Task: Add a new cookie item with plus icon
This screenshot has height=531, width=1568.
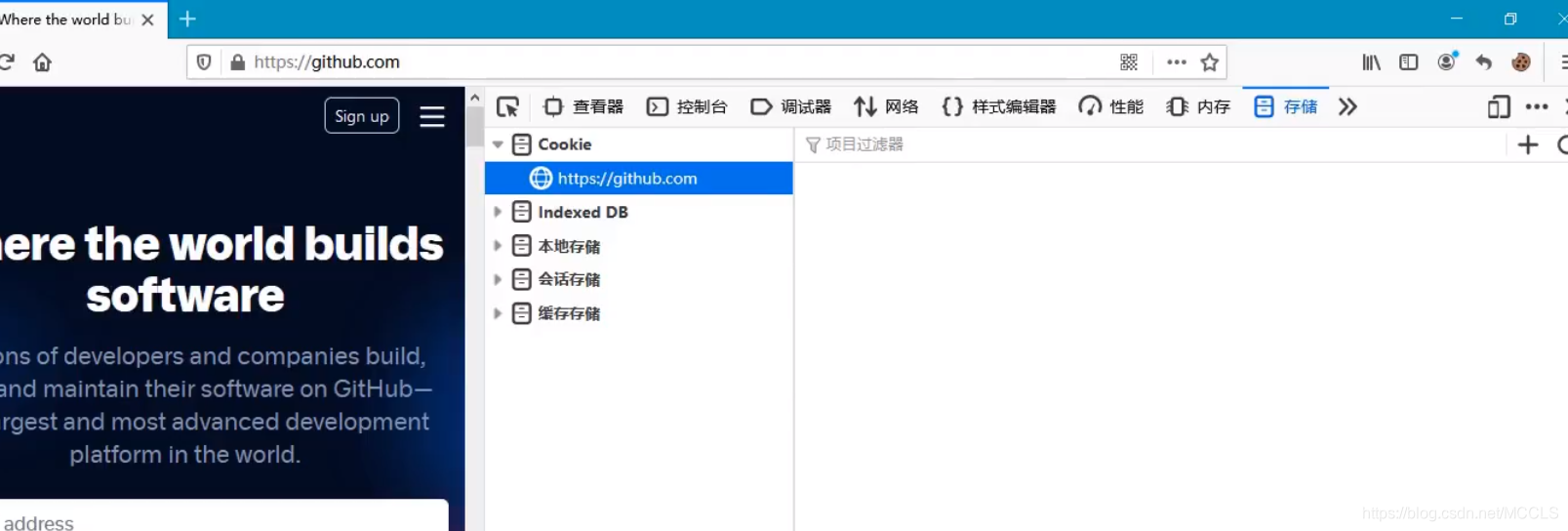Action: click(x=1528, y=144)
